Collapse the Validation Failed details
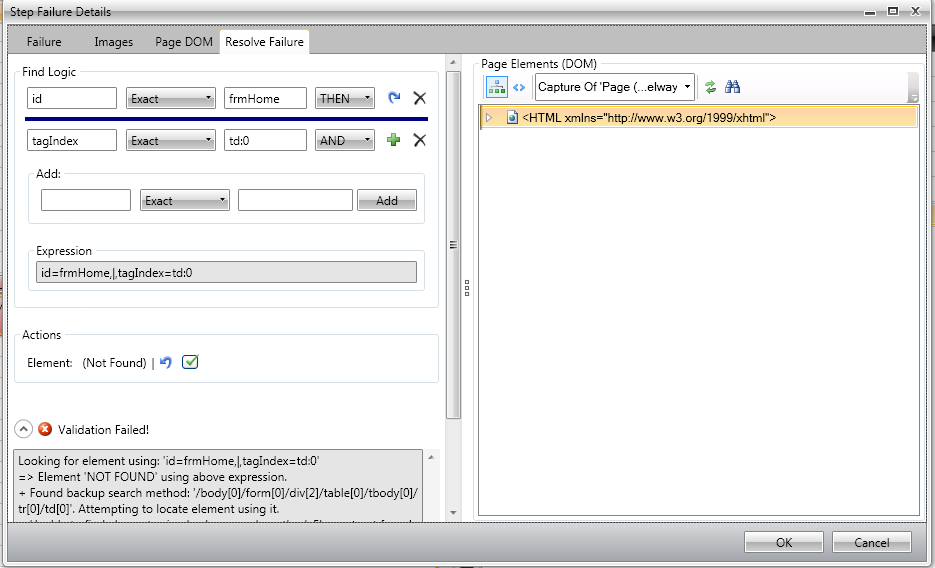 click(23, 429)
